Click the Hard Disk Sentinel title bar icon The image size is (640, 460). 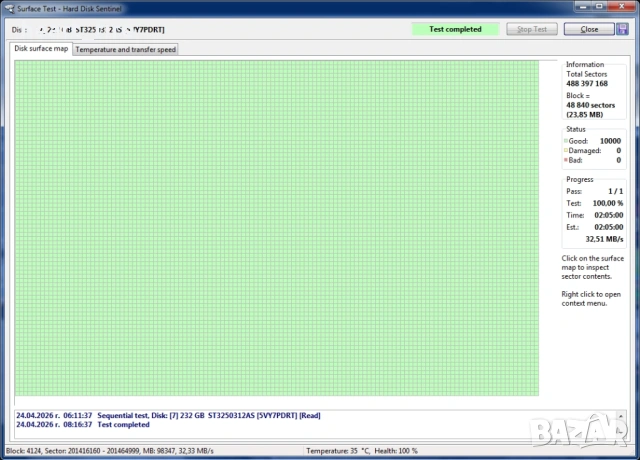[10, 8]
